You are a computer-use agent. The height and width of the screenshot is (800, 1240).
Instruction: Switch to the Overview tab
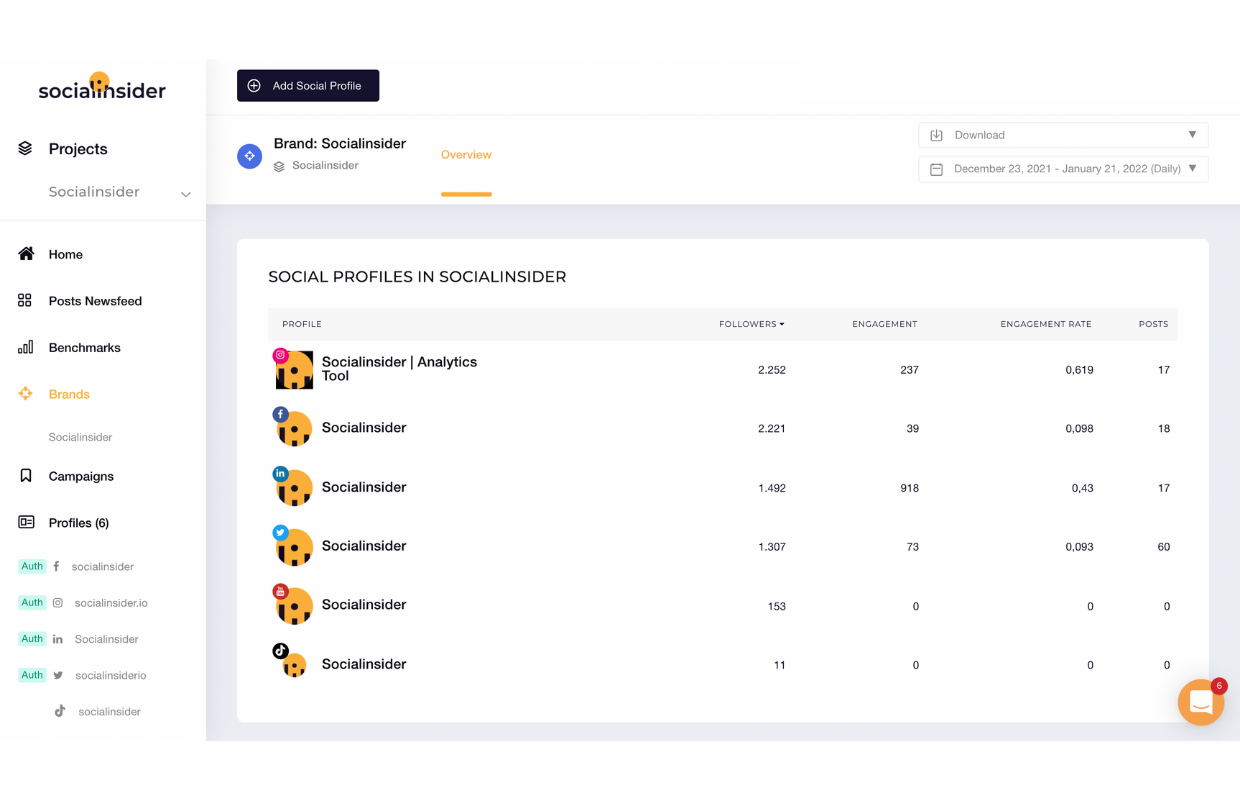click(466, 155)
